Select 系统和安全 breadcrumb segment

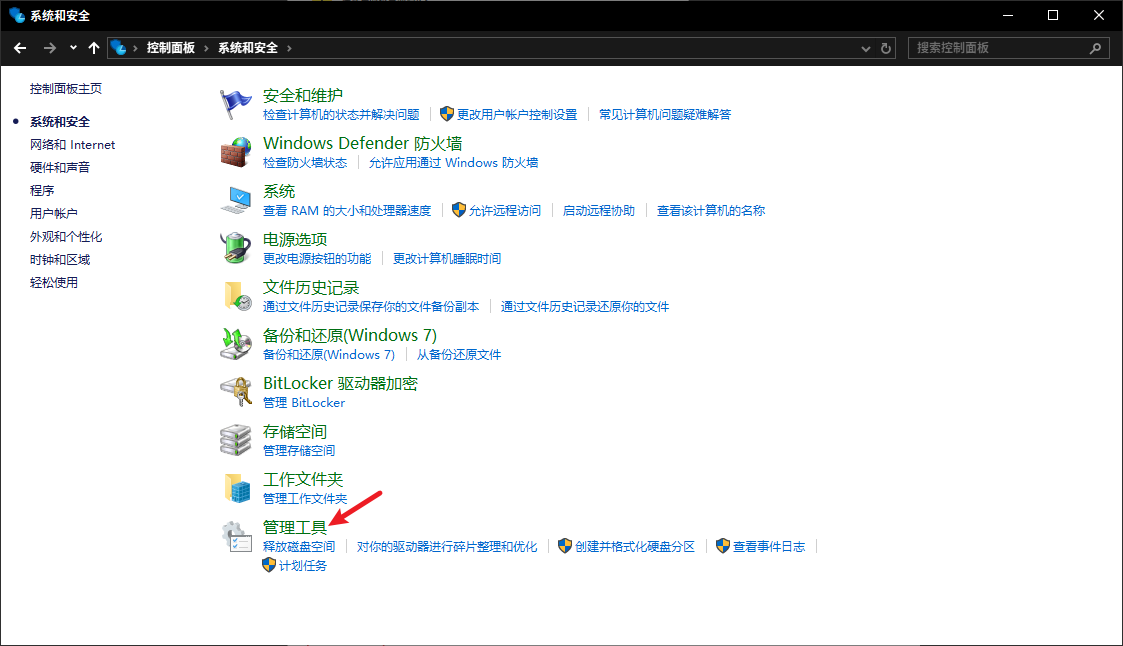(x=248, y=48)
